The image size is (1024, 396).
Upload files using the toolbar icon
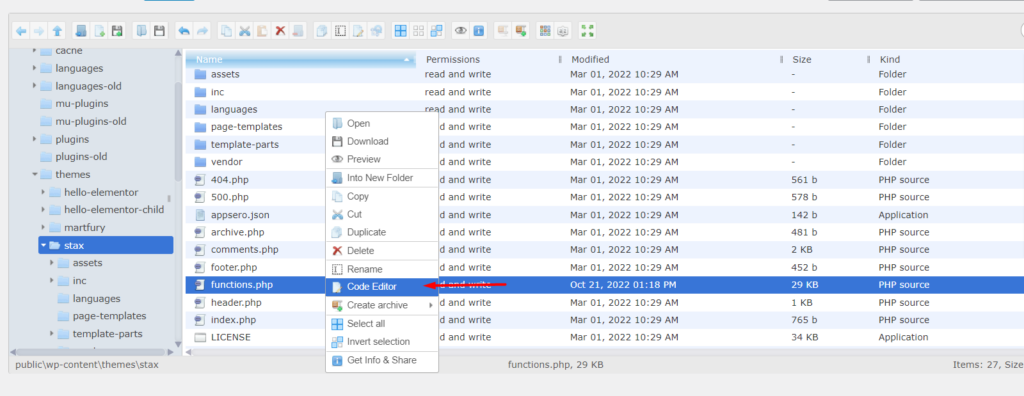point(118,30)
